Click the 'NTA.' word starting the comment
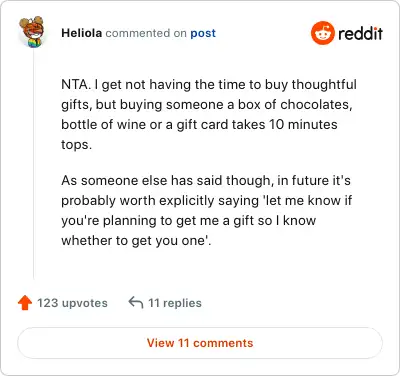Image resolution: width=400 pixels, height=376 pixels. (x=76, y=85)
